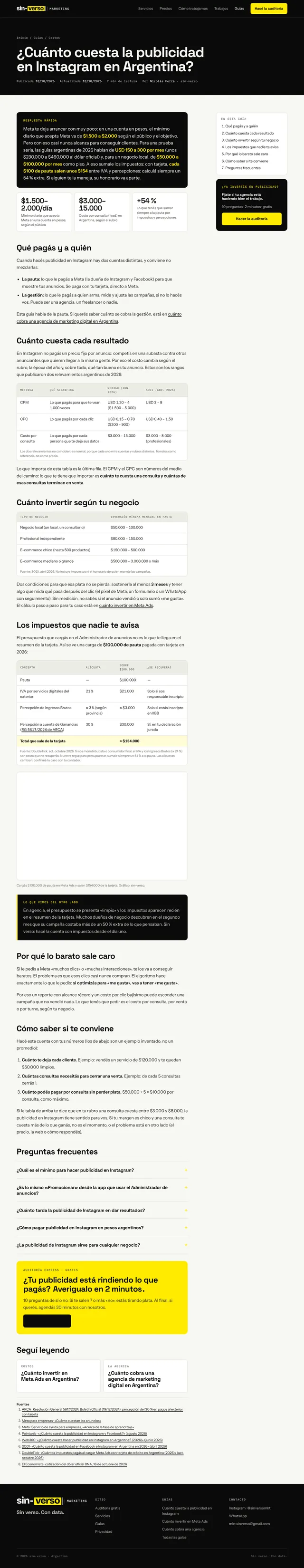Viewport: 304px width, 1568px height.
Task: Open Meta 'fase de aprendizaje' source link
Action: click(78, 1427)
